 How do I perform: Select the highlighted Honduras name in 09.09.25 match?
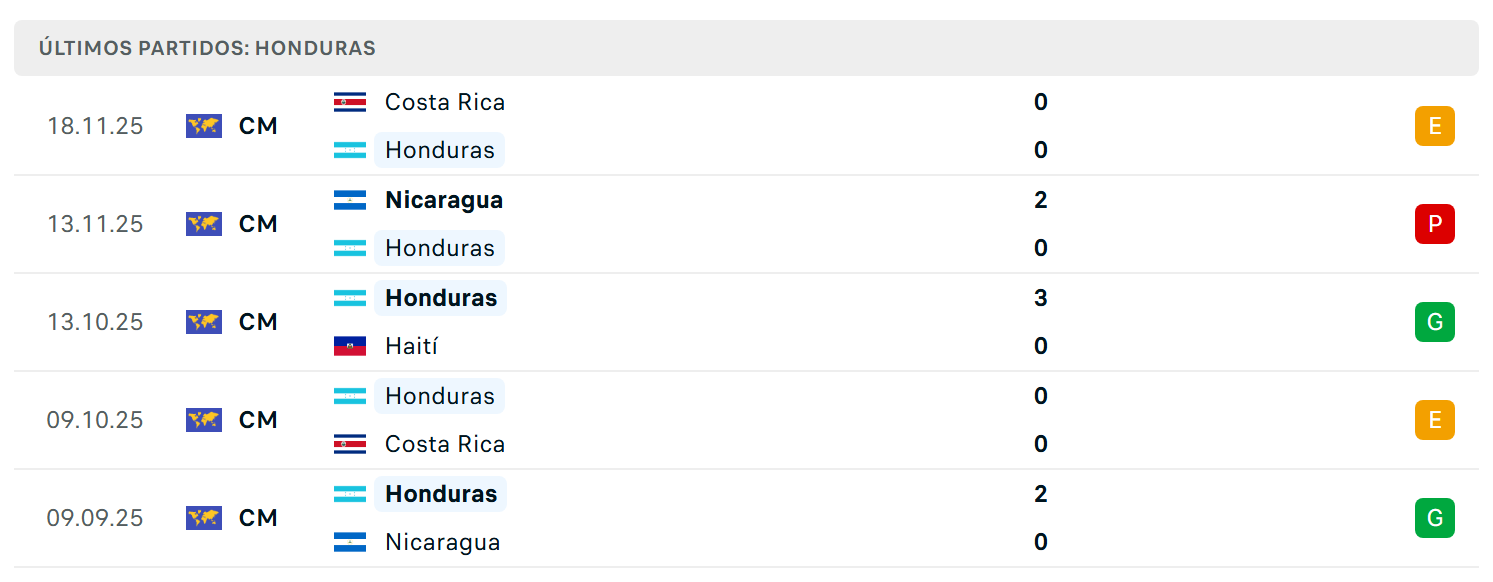441,494
